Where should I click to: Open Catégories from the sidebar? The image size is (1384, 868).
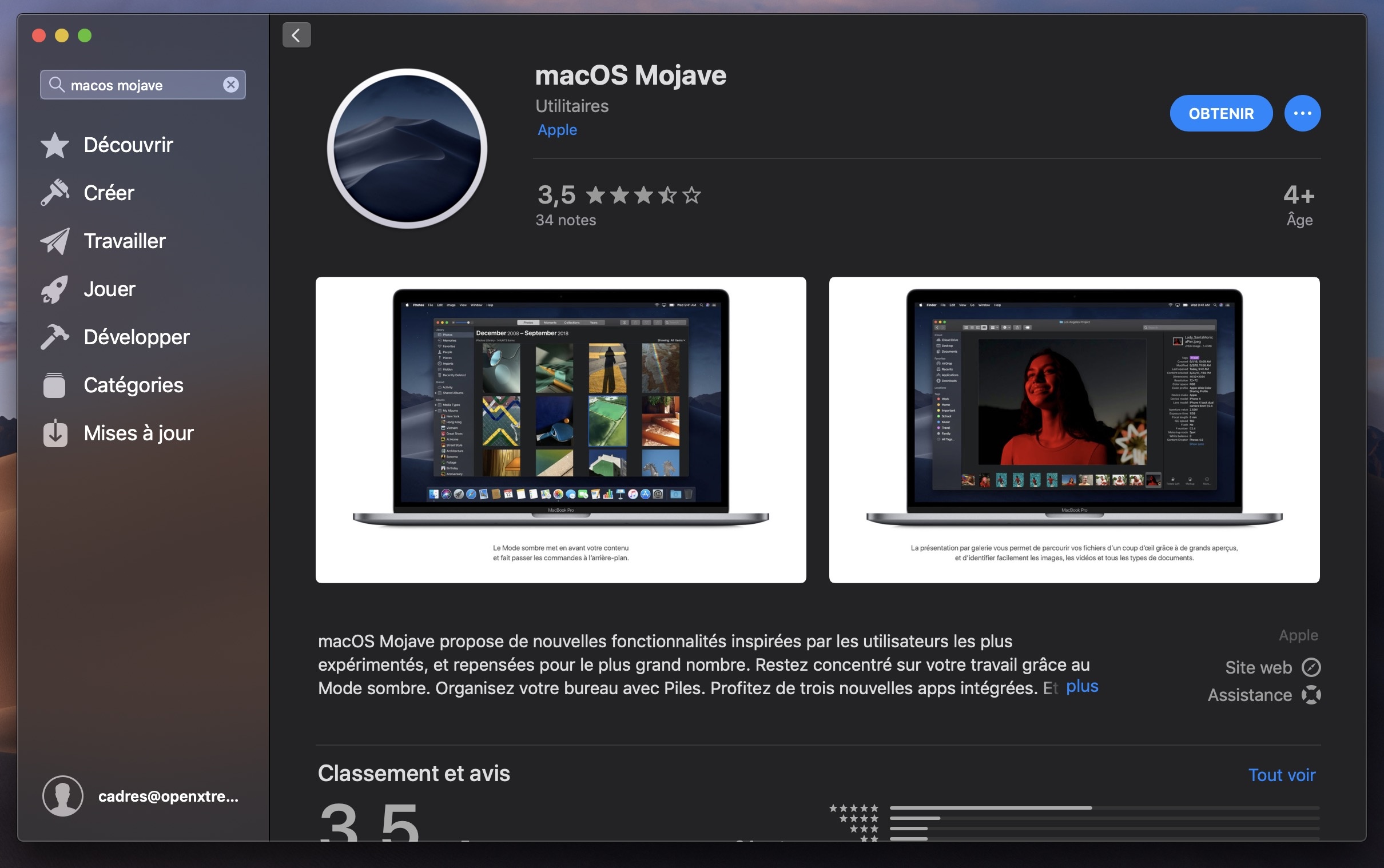pos(133,385)
